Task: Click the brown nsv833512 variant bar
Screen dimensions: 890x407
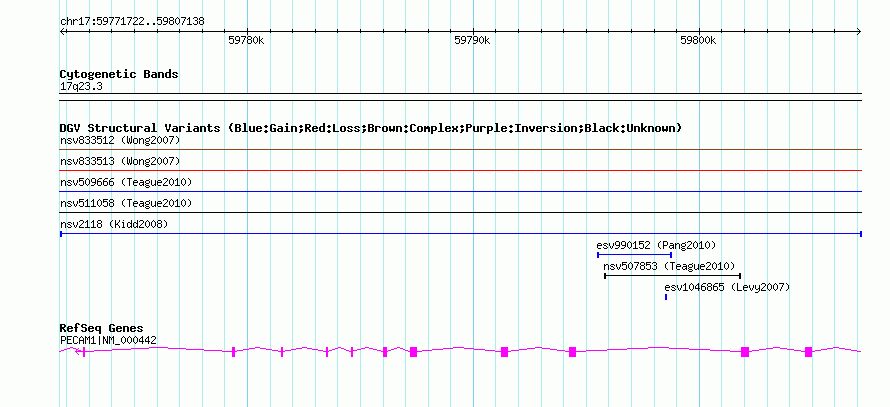Action: click(x=461, y=150)
